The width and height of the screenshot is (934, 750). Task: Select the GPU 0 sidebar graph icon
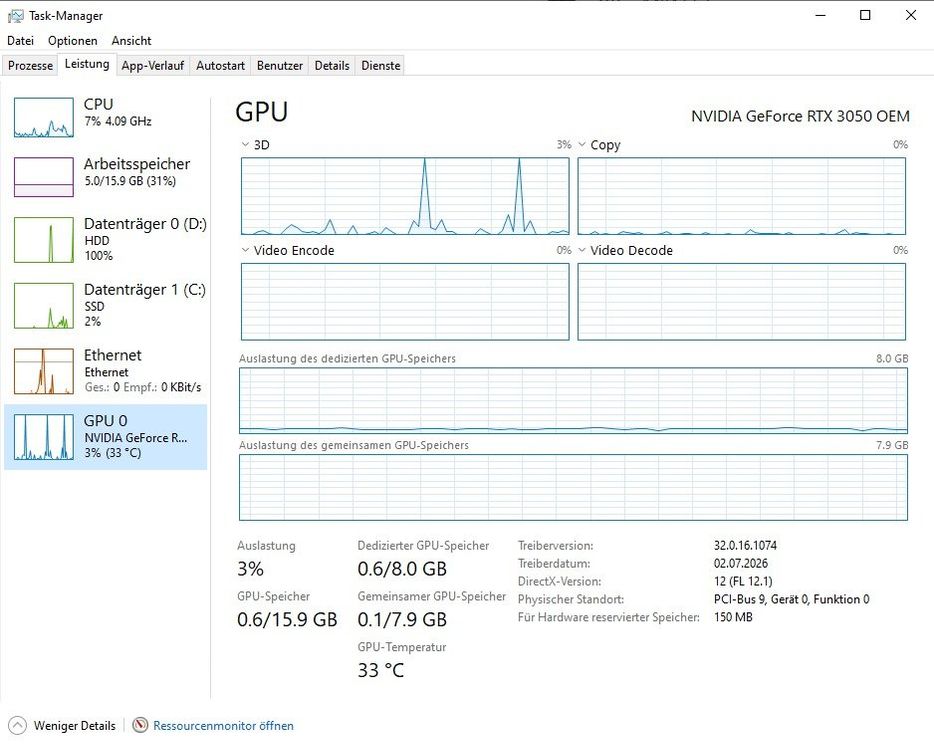click(44, 437)
